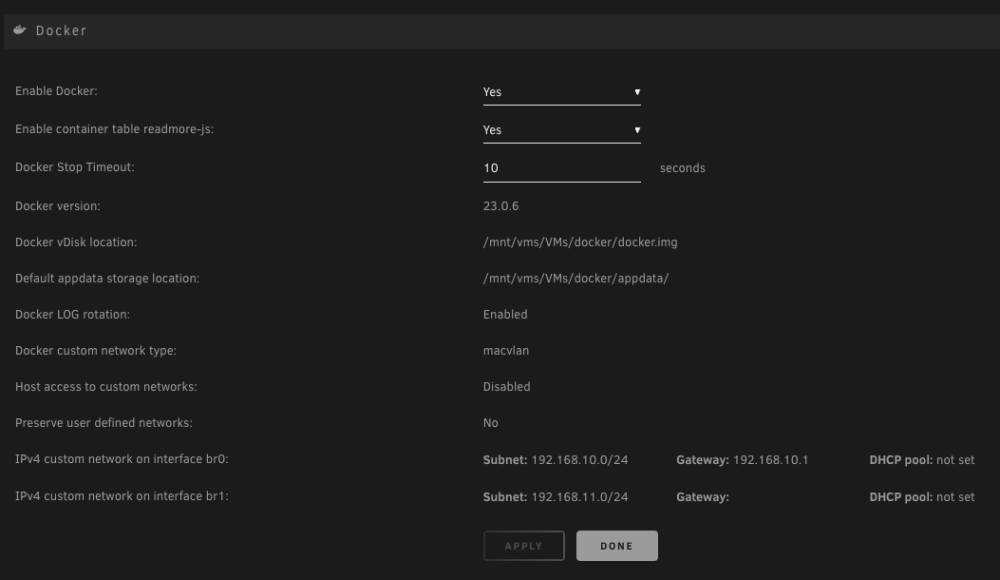Click the Host access to custom networks label
This screenshot has height=580, width=1000.
106,387
